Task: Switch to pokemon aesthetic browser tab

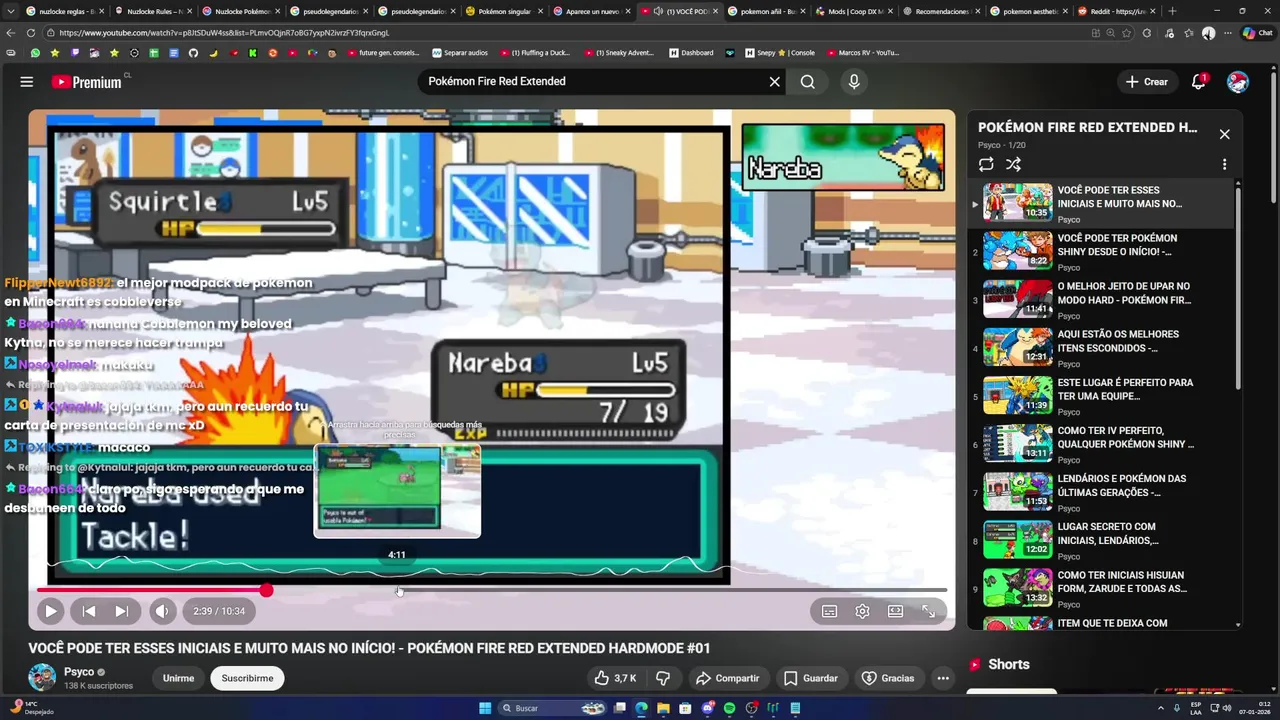Action: point(1031,11)
